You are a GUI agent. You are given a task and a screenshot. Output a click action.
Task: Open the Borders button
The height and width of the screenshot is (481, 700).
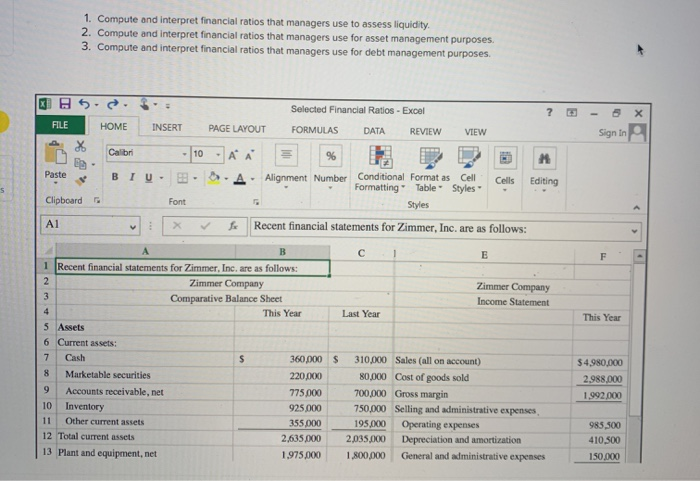pyautogui.click(x=182, y=178)
